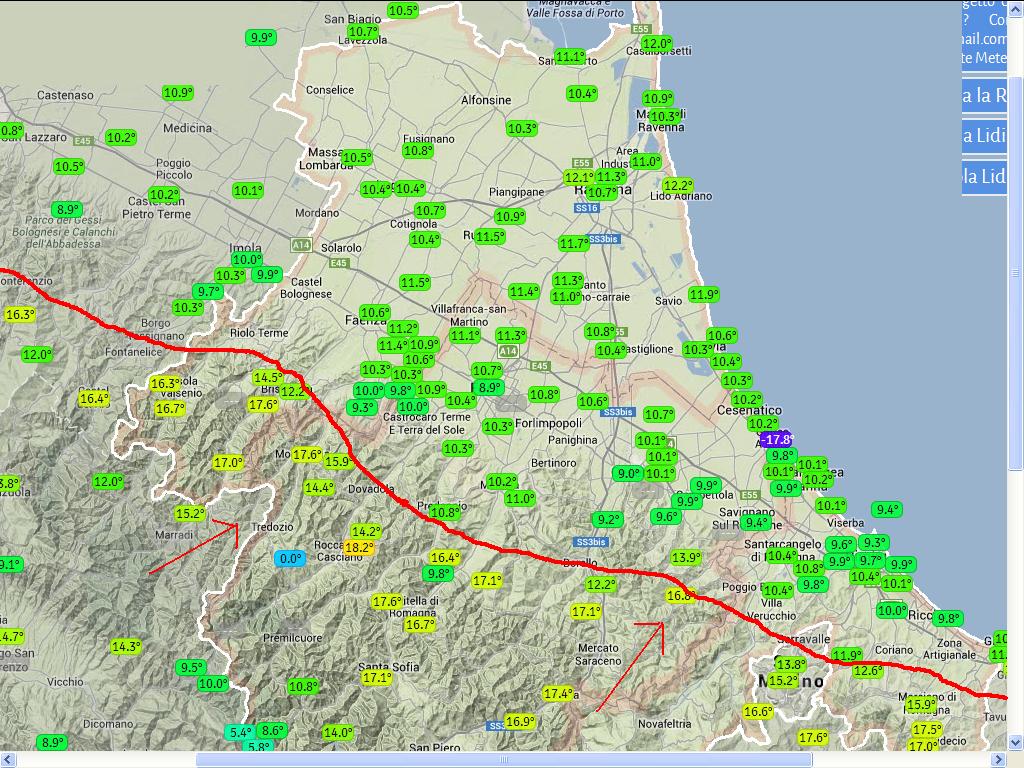Click the 9.5° temperature marker

pos(191,667)
